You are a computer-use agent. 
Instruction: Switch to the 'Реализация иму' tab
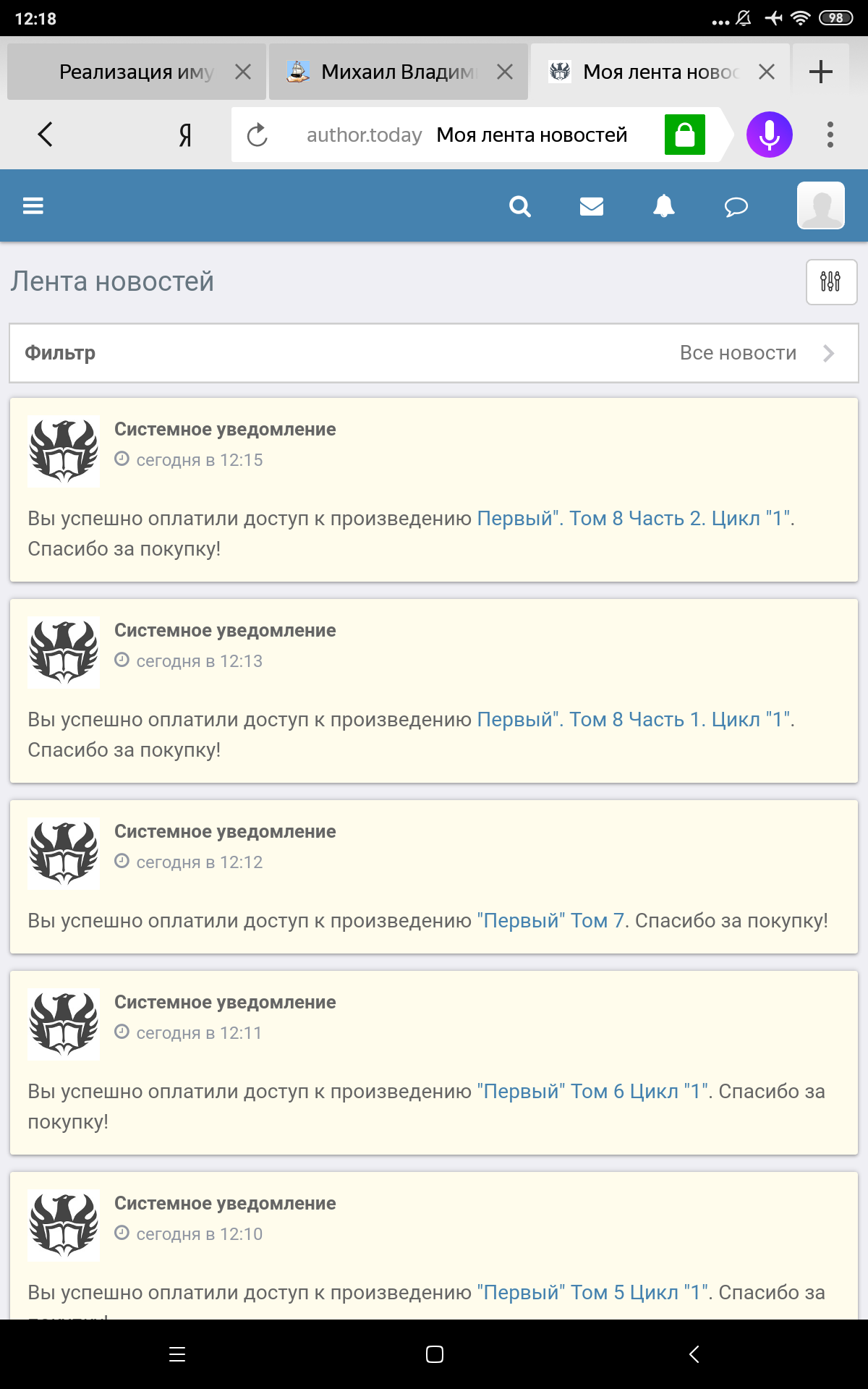(136, 72)
